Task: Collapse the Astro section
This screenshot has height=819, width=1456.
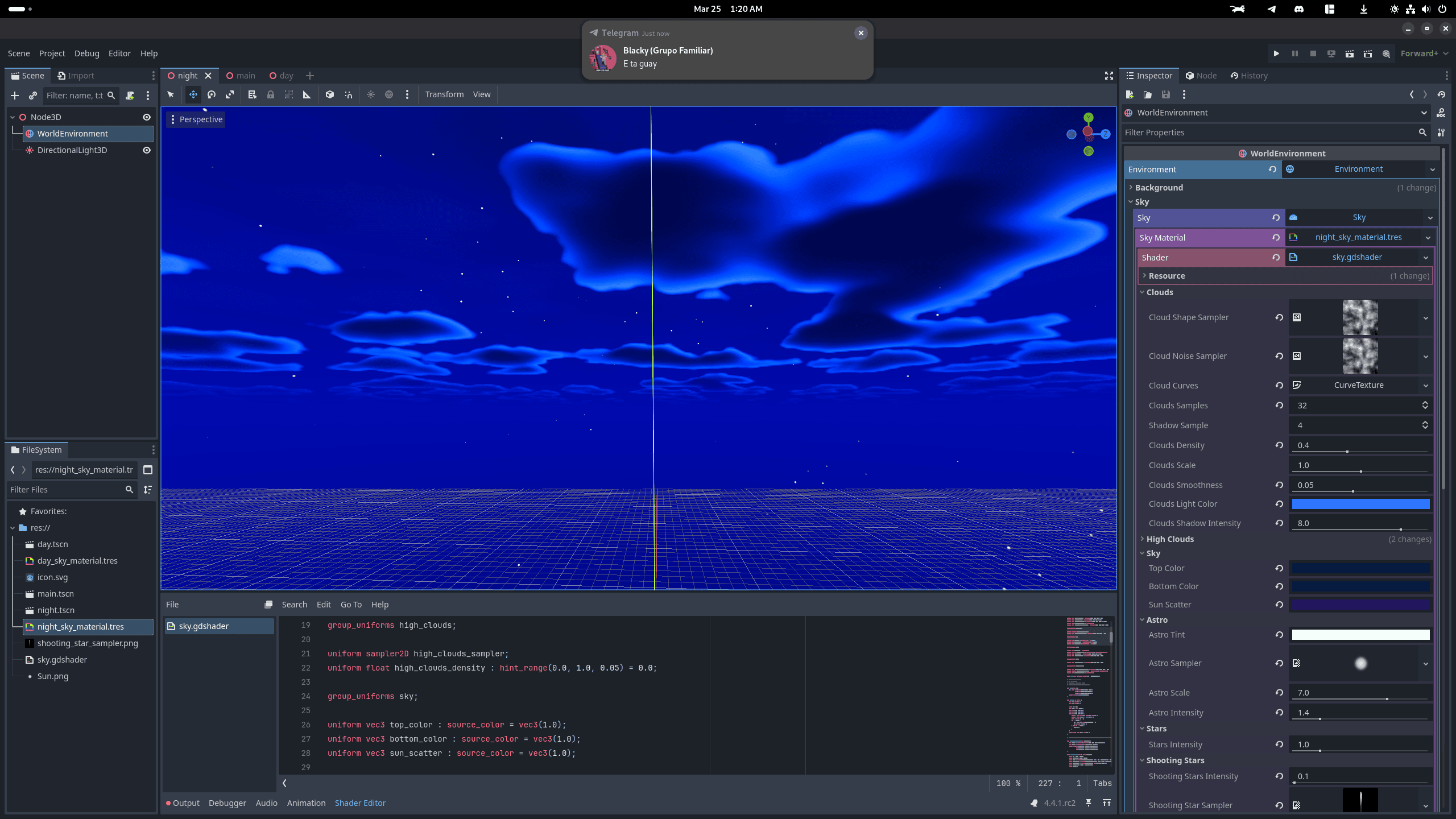Action: [x=1157, y=620]
